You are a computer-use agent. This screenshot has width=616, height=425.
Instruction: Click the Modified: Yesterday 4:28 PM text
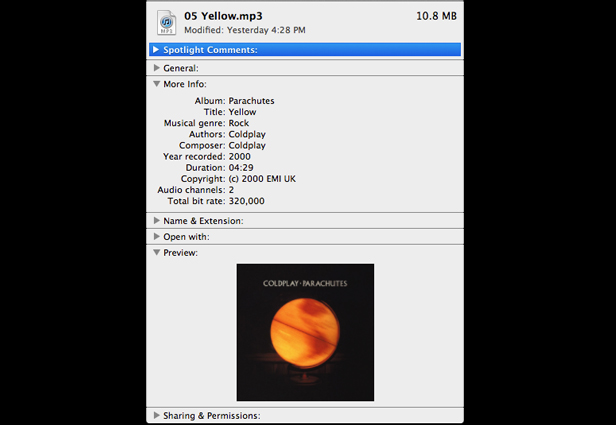point(245,30)
